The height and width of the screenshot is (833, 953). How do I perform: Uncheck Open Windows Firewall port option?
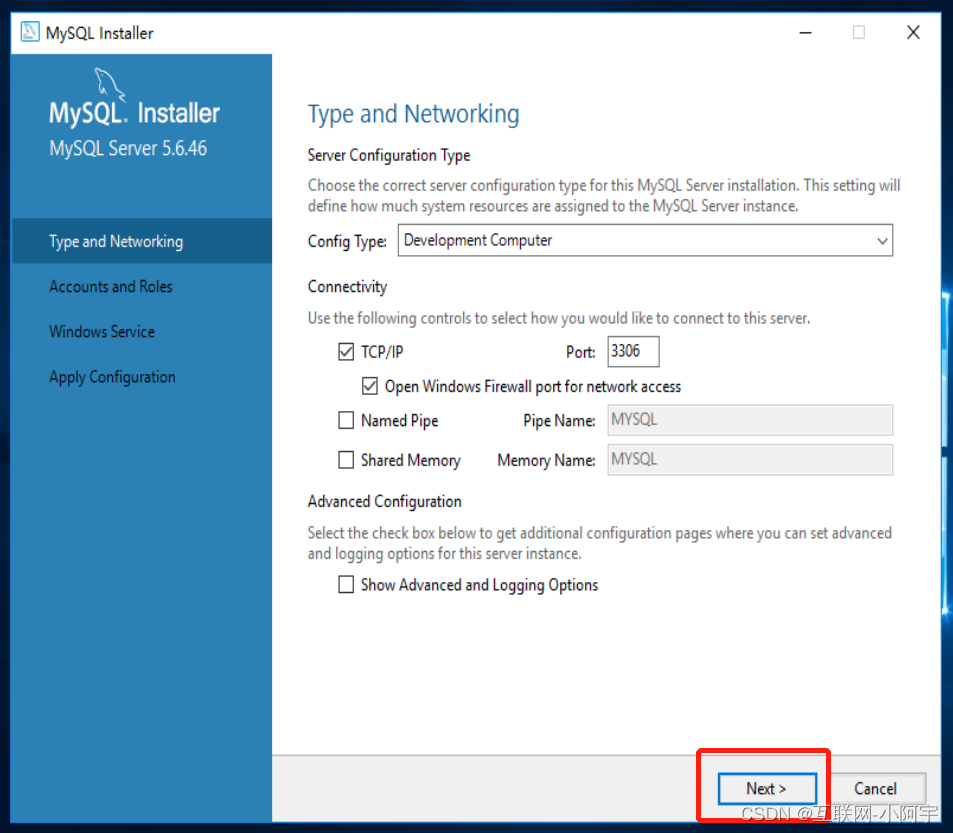(370, 386)
